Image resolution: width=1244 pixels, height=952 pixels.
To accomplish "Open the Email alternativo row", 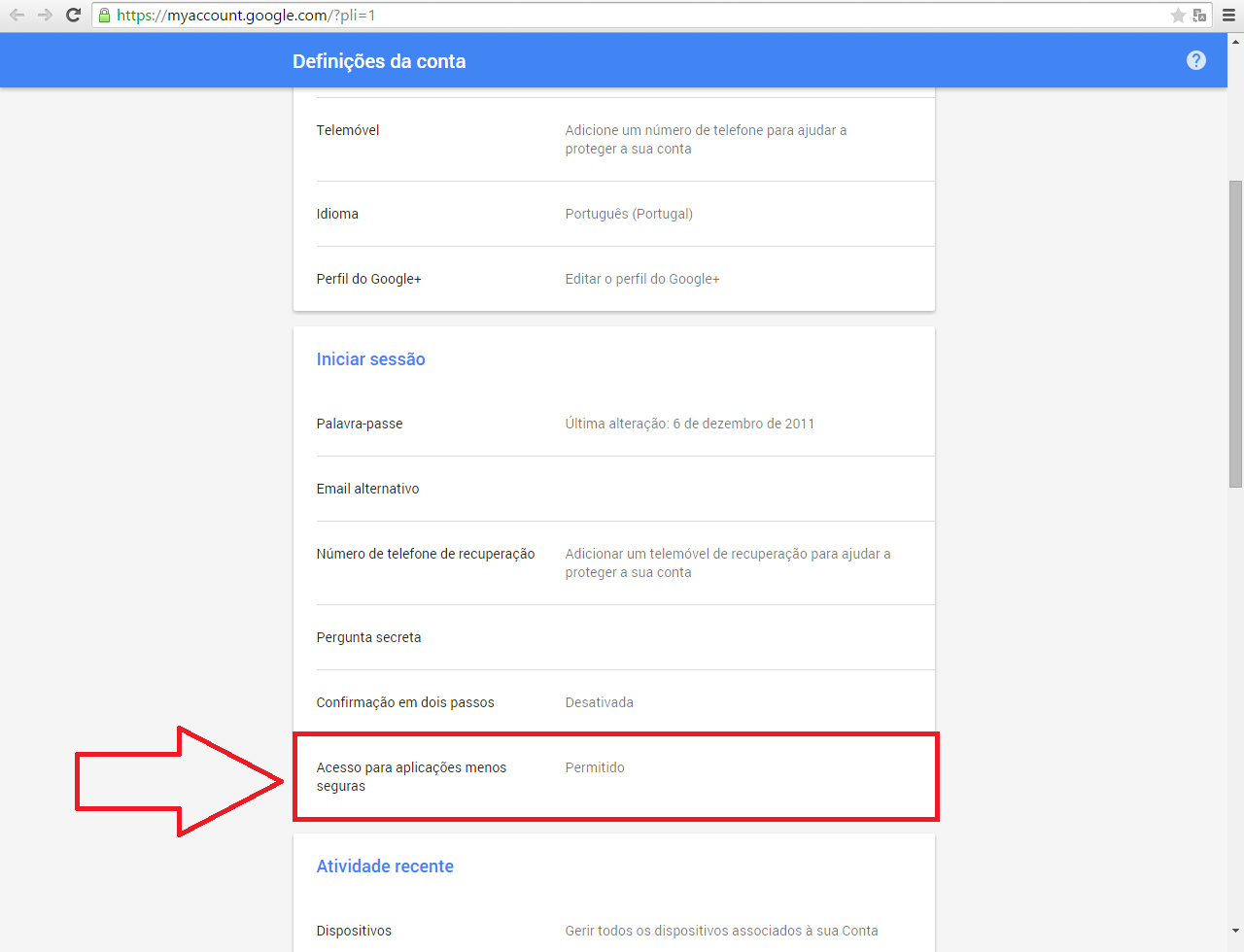I will point(614,489).
